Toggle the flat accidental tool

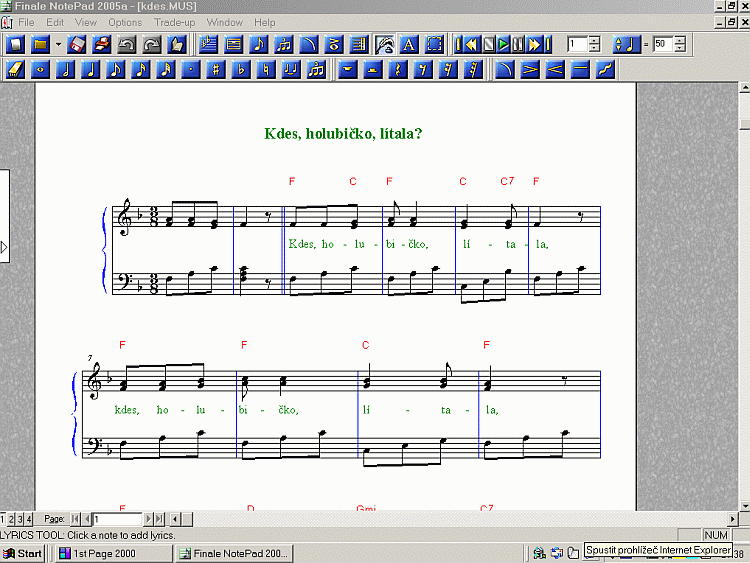[x=241, y=69]
